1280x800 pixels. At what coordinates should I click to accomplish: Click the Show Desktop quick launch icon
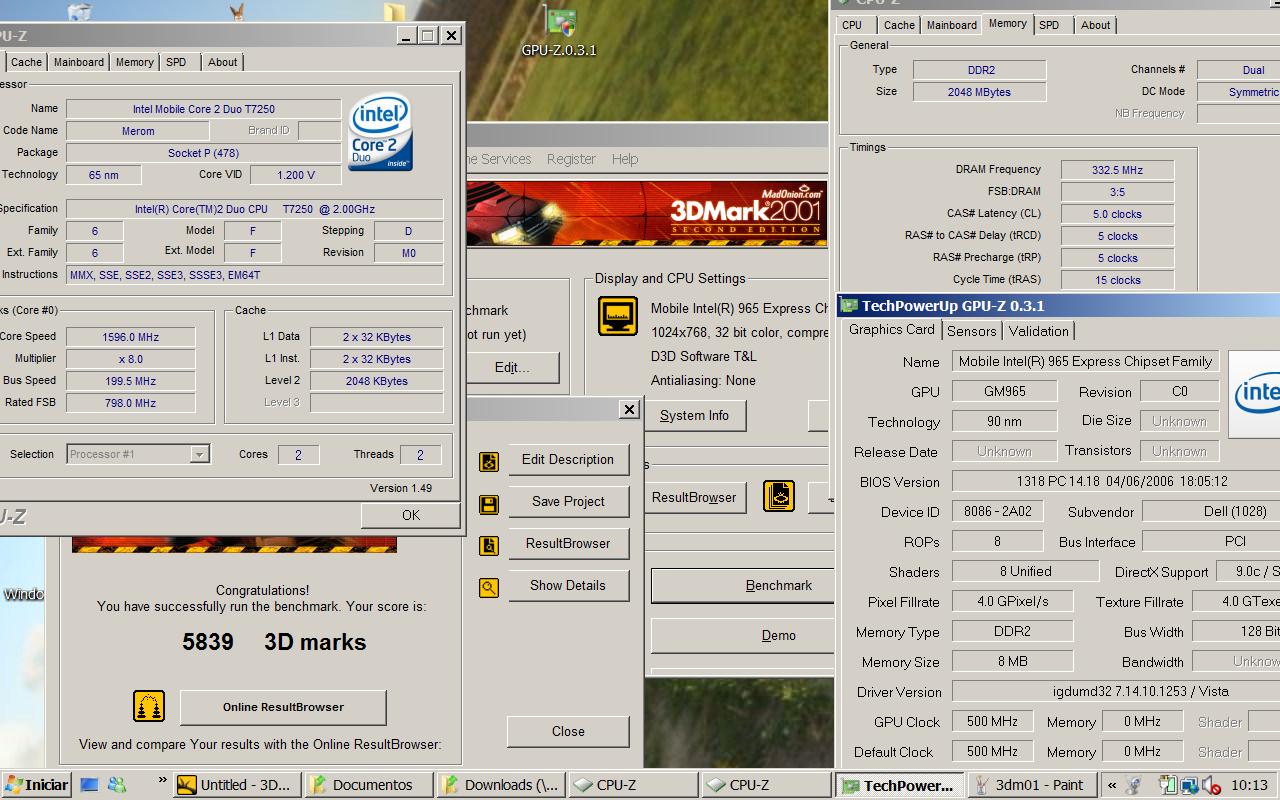91,785
